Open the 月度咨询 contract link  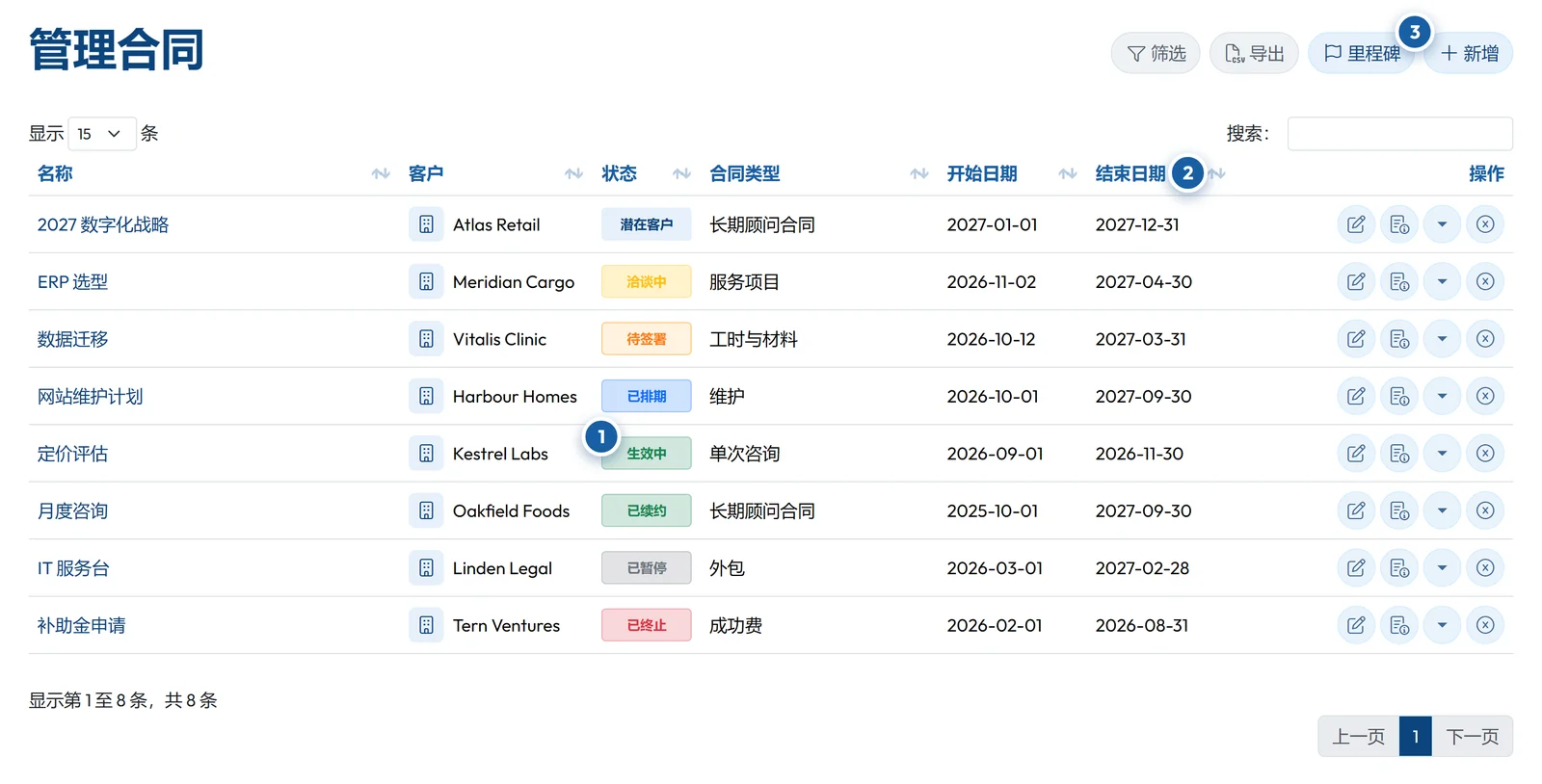[x=72, y=510]
